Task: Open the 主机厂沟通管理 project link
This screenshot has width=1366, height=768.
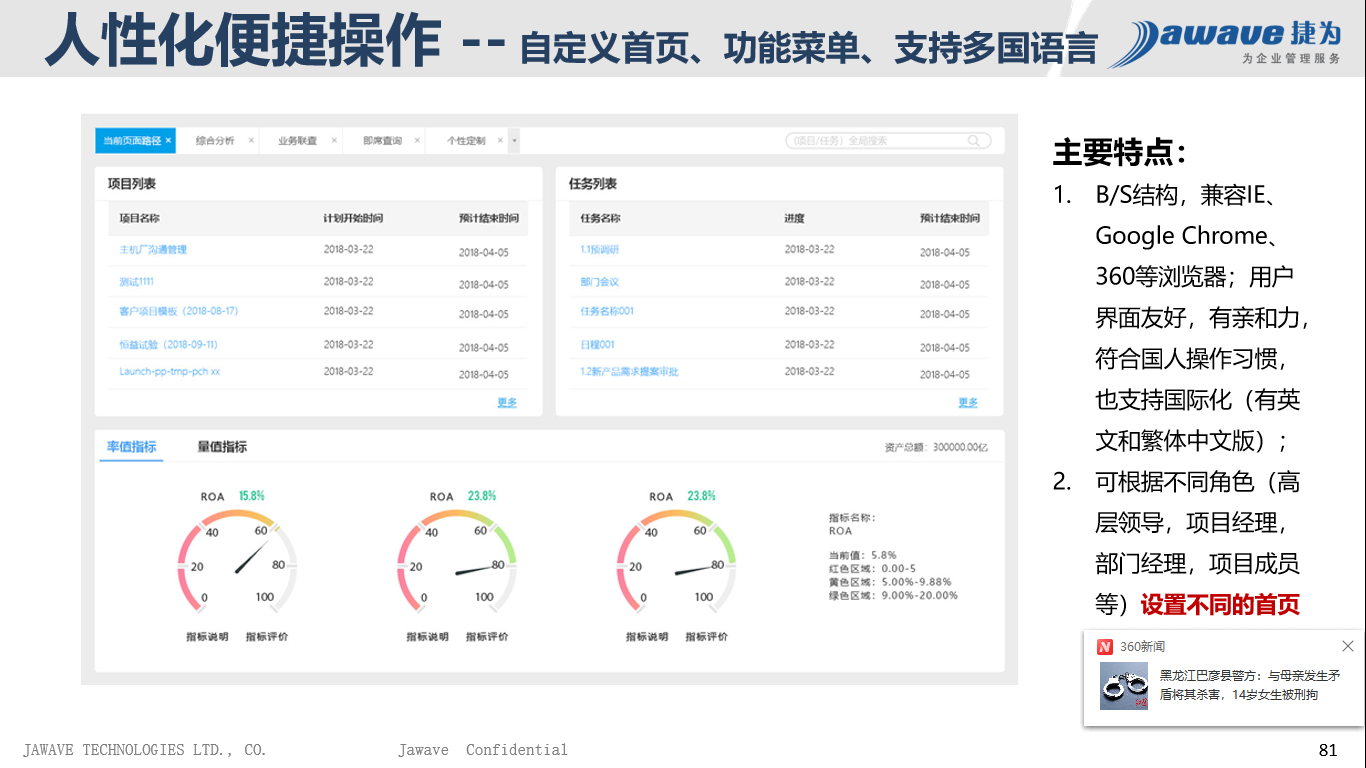Action: coord(153,249)
